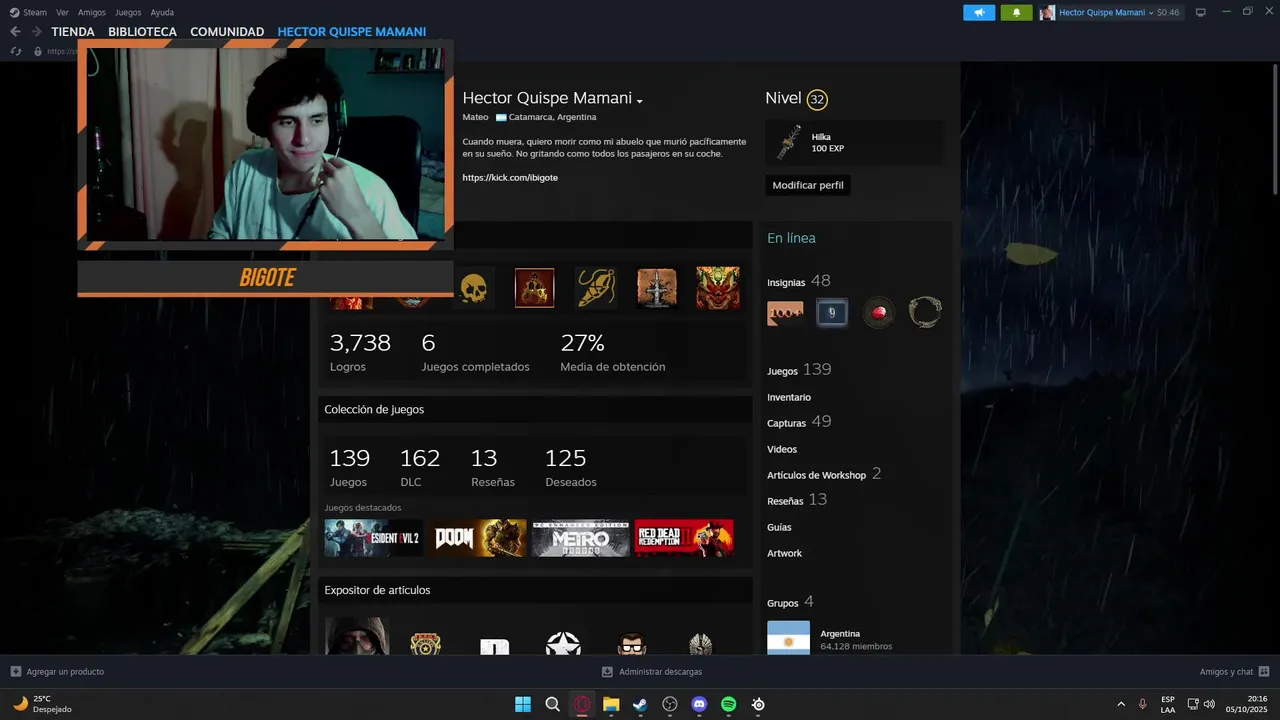Open the ring-shaped Ouroboros badge
This screenshot has height=720, width=1280.
(x=925, y=313)
